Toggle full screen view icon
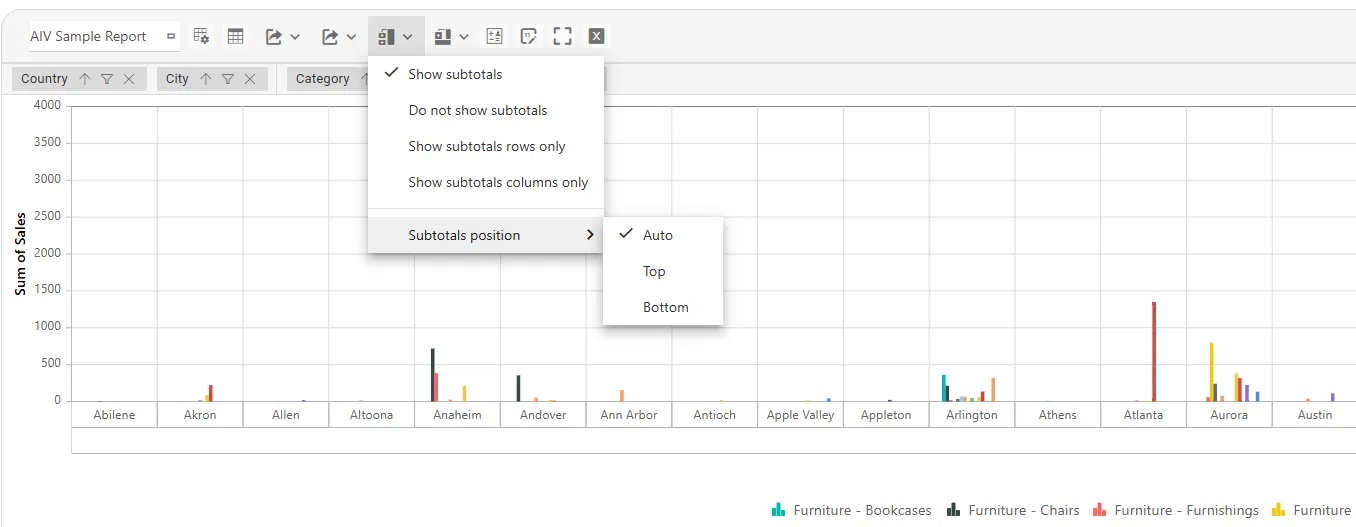 click(563, 36)
